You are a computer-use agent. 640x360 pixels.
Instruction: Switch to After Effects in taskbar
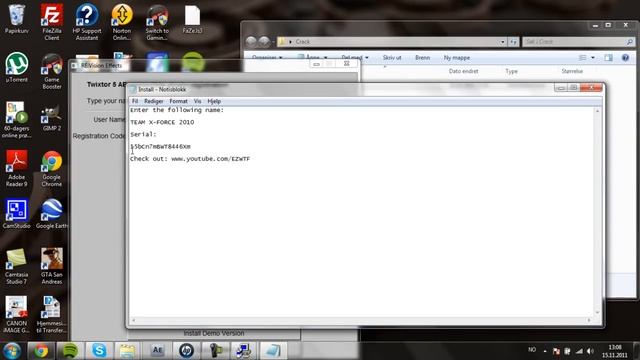(x=157, y=351)
